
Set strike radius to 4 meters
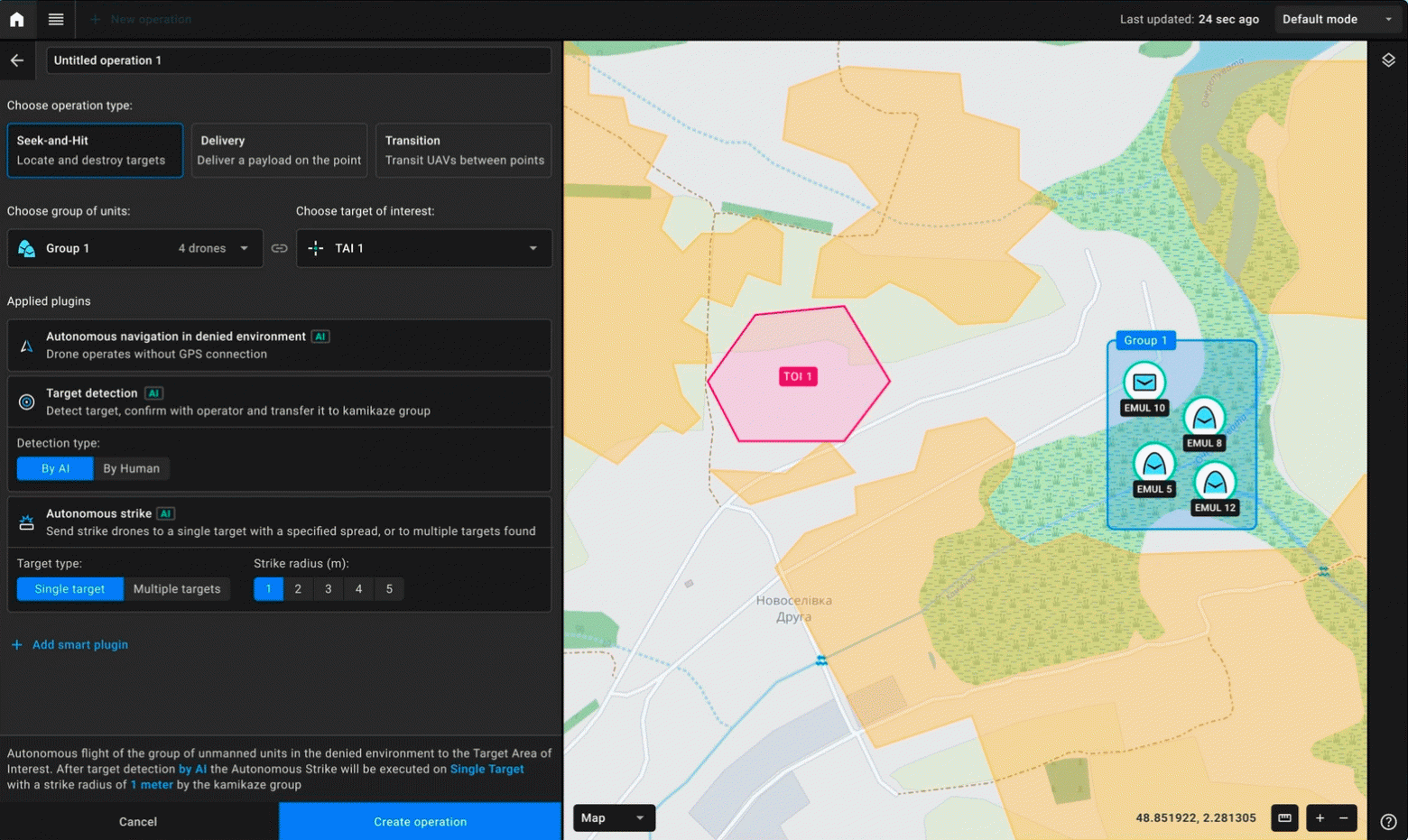coord(358,589)
